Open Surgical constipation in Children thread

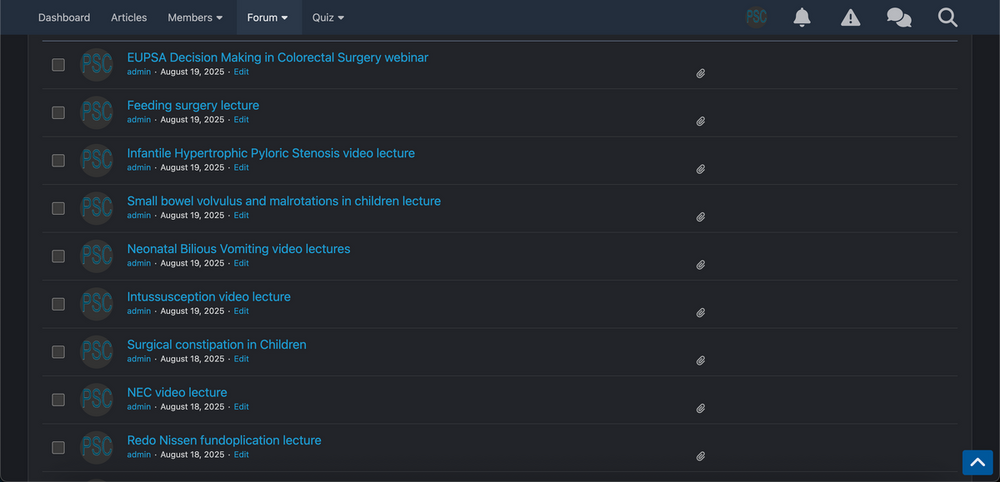pyautogui.click(x=216, y=344)
